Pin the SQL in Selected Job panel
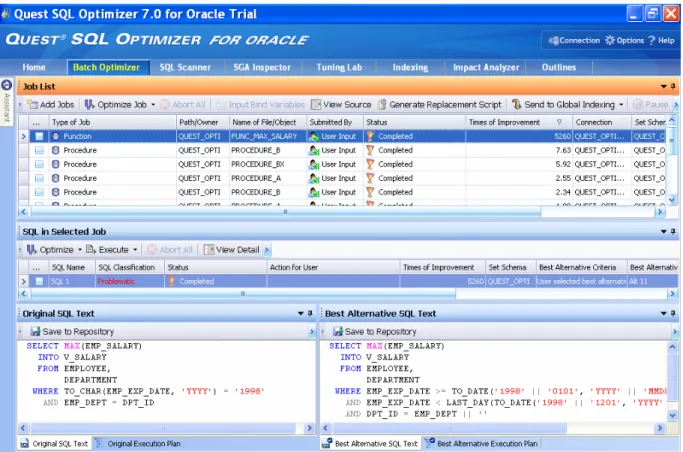683x452 pixels. click(x=673, y=231)
